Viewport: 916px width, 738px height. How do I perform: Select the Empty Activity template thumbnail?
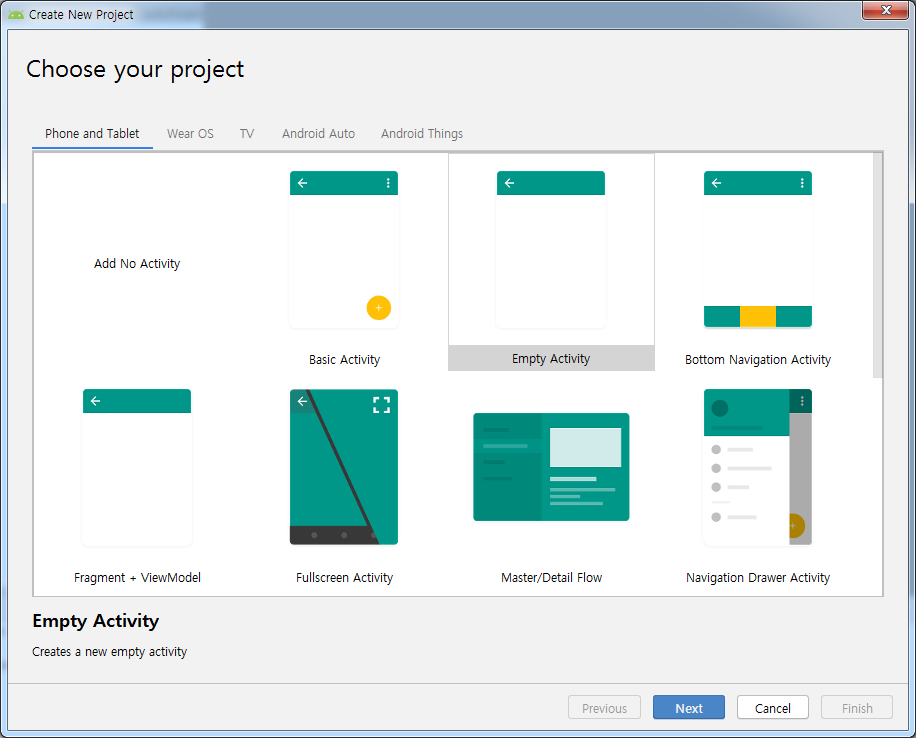(551, 250)
